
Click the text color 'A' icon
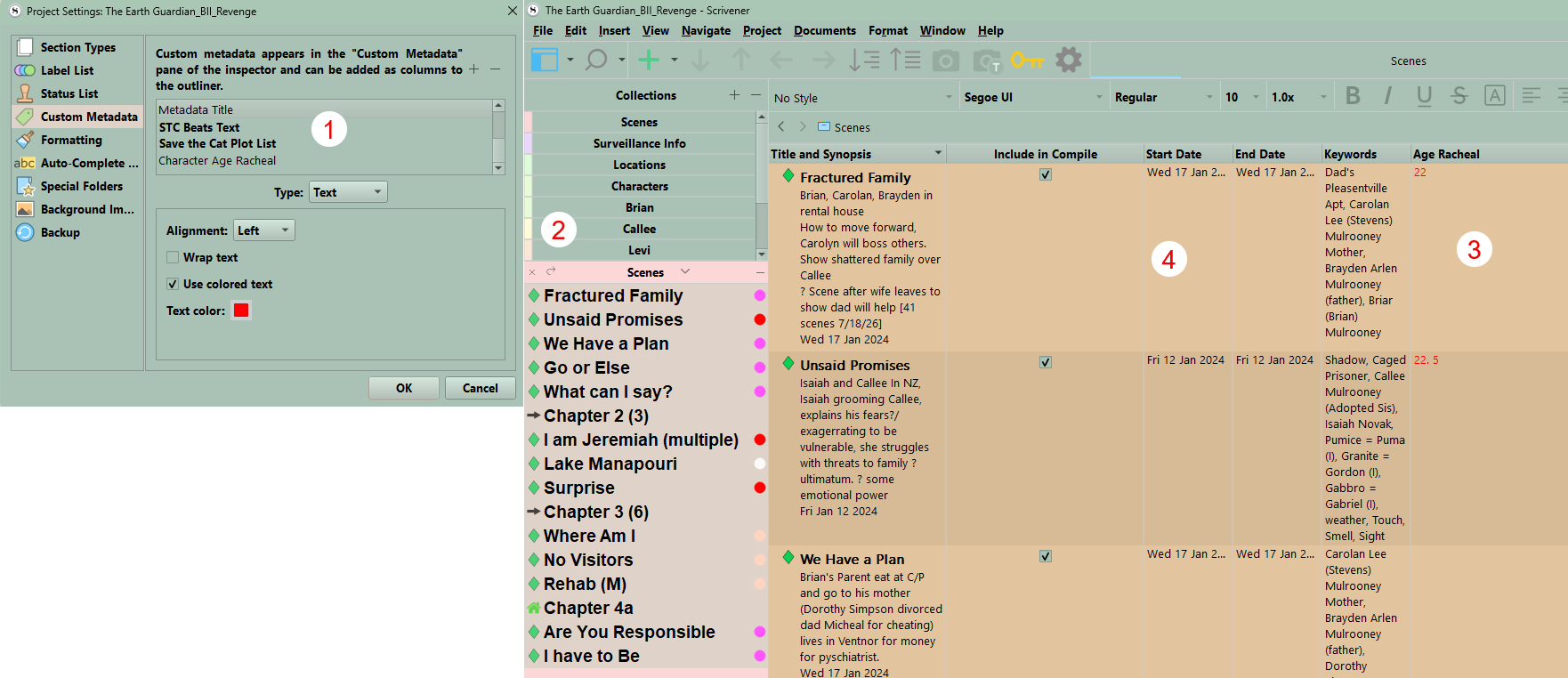[1495, 96]
